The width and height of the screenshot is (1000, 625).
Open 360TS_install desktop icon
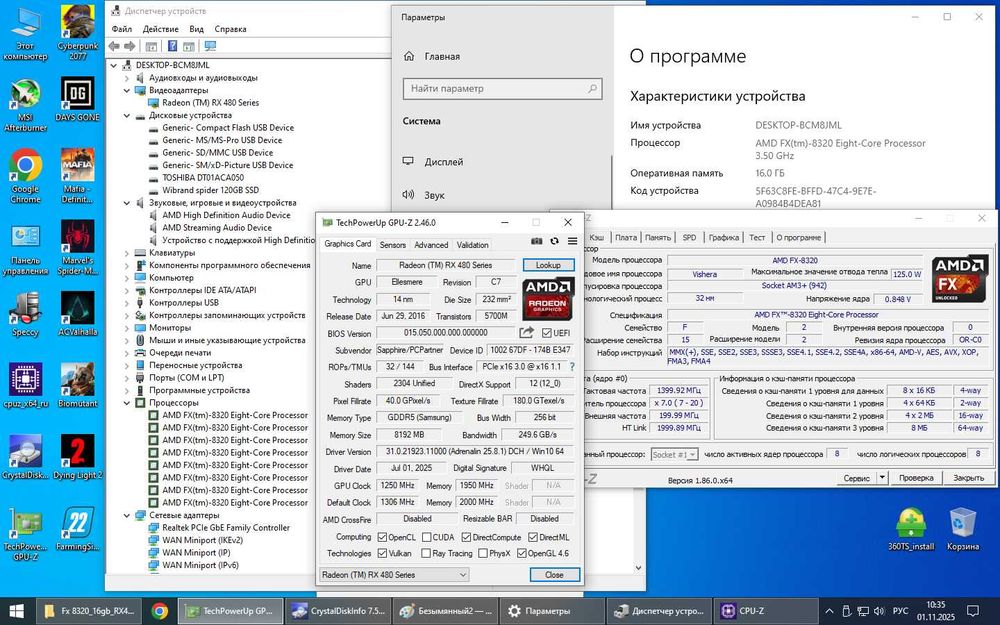pyautogui.click(x=911, y=529)
